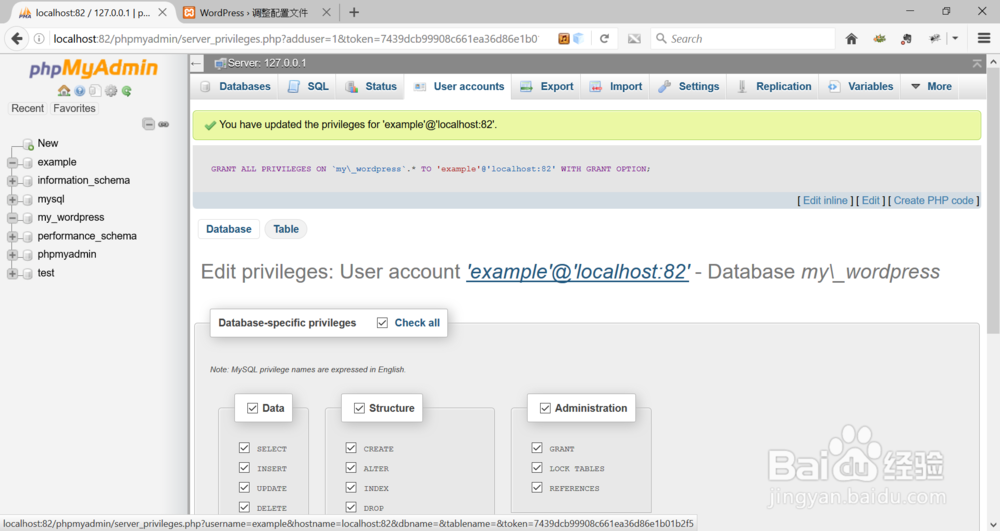
Task: Select the Table sub-tab button
Action: pyautogui.click(x=286, y=229)
